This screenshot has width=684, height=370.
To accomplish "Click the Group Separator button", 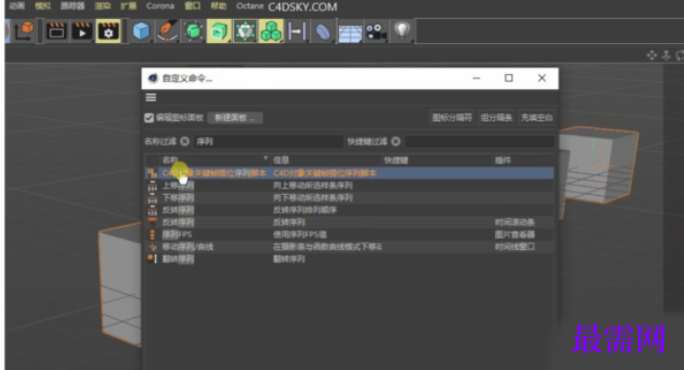I will point(496,118).
